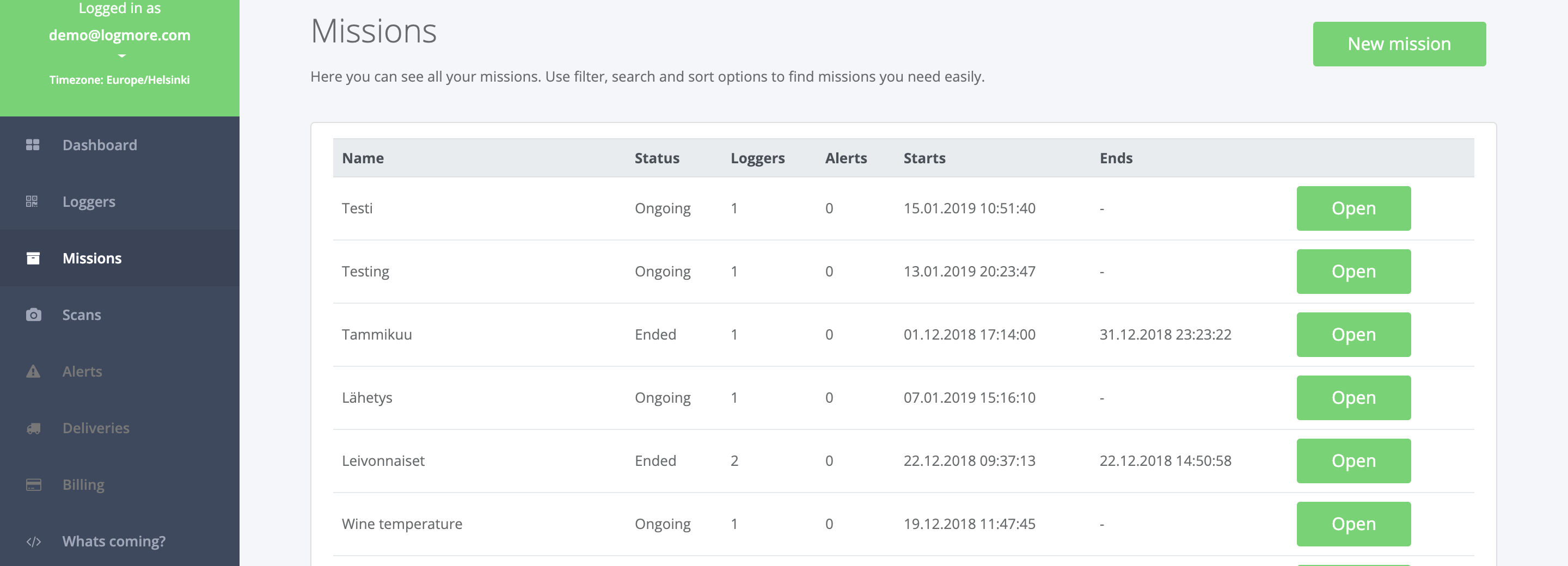Open the Whats coming? page
The height and width of the screenshot is (566, 1568).
coord(120,541)
